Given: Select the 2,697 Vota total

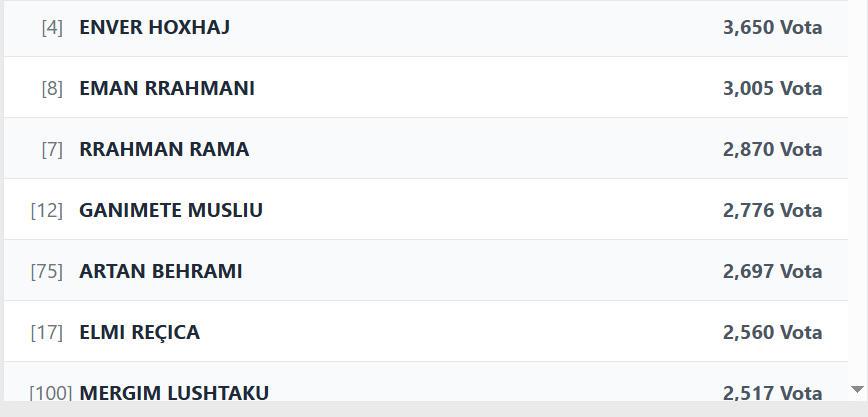Looking at the screenshot, I should [x=772, y=271].
